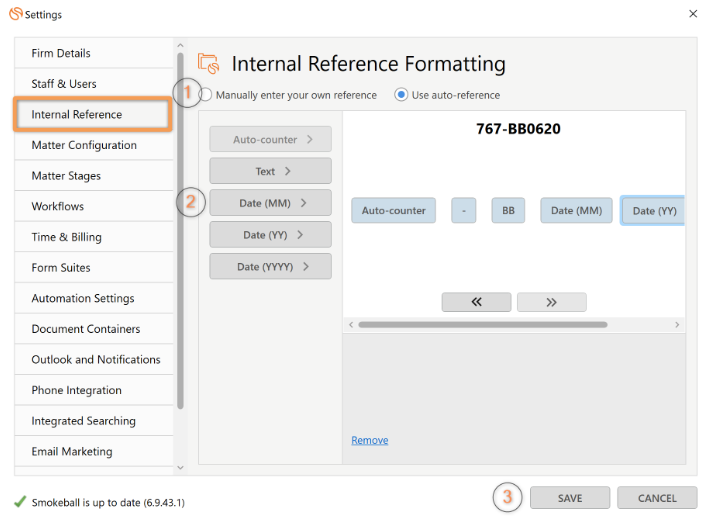Click the SAVE button
The width and height of the screenshot is (709, 521).
570,498
